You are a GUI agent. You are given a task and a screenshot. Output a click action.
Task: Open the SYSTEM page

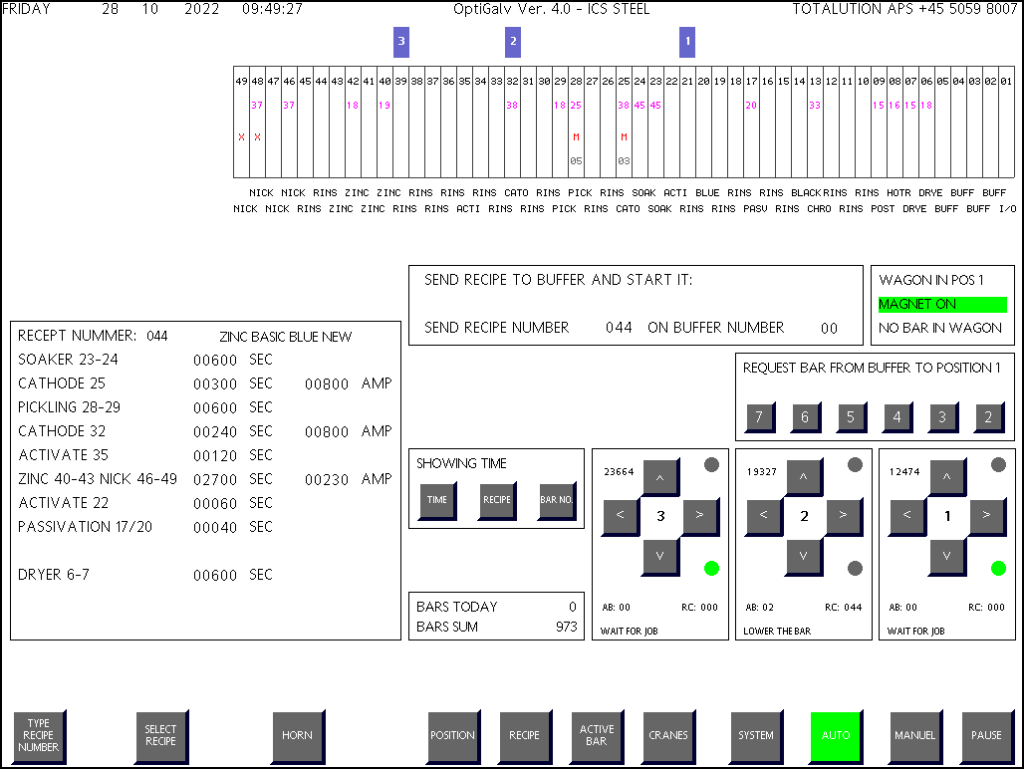point(756,736)
